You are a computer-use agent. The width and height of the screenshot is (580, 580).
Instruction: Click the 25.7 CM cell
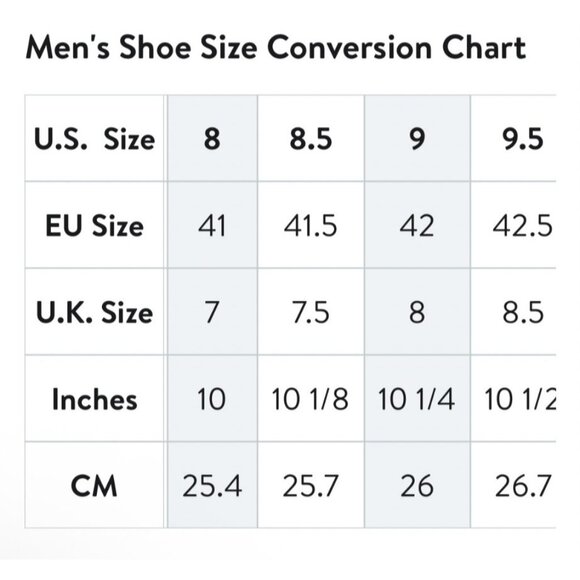(x=311, y=485)
